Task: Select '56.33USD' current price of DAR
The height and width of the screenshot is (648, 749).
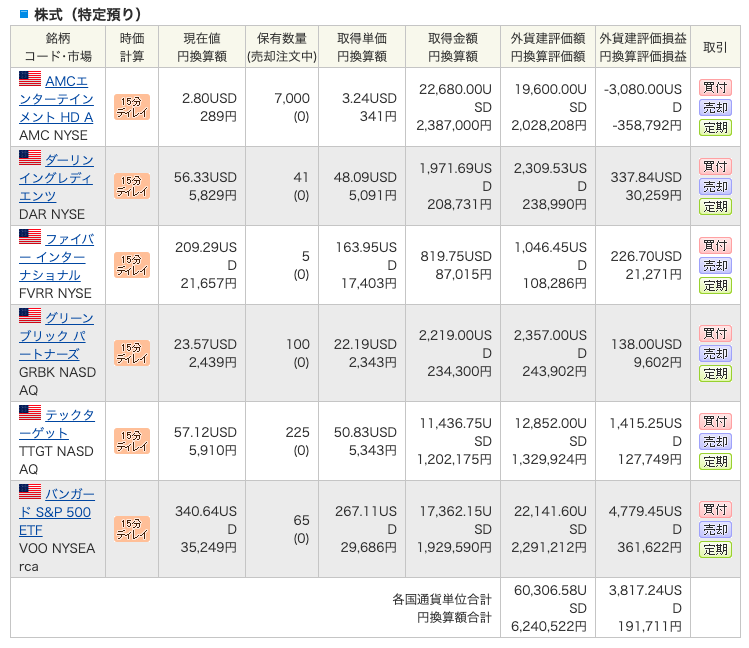Action: [205, 178]
